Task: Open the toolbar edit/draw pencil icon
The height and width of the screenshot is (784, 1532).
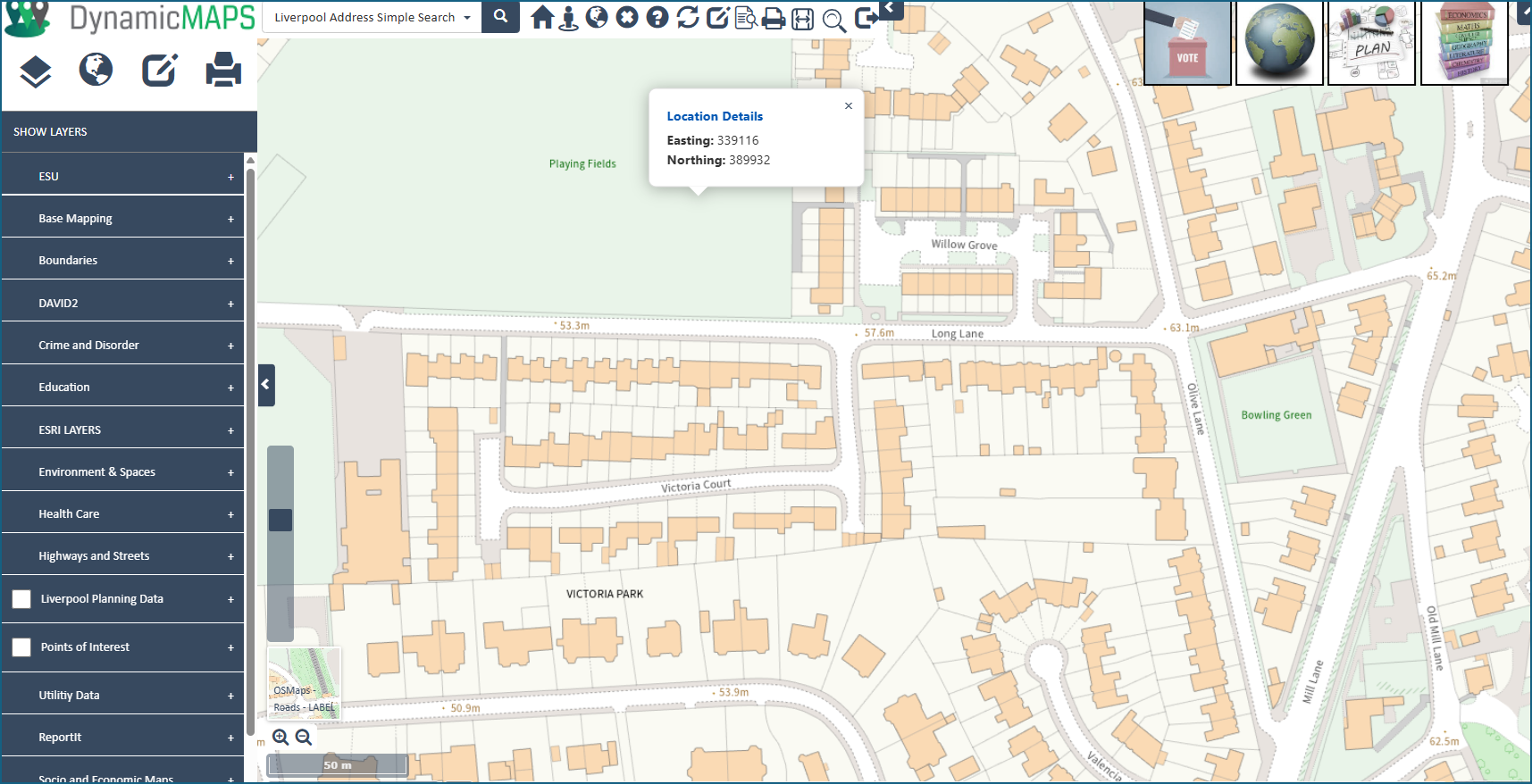Action: [x=718, y=17]
